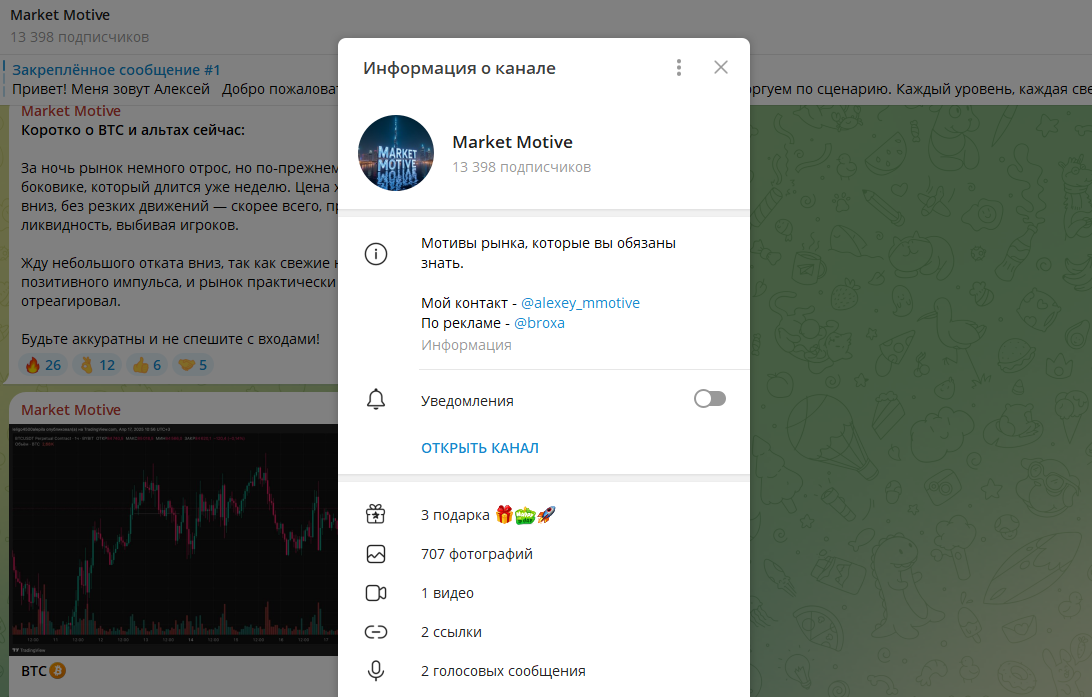Click 13 398 подписчиков in dialog

coord(521,167)
